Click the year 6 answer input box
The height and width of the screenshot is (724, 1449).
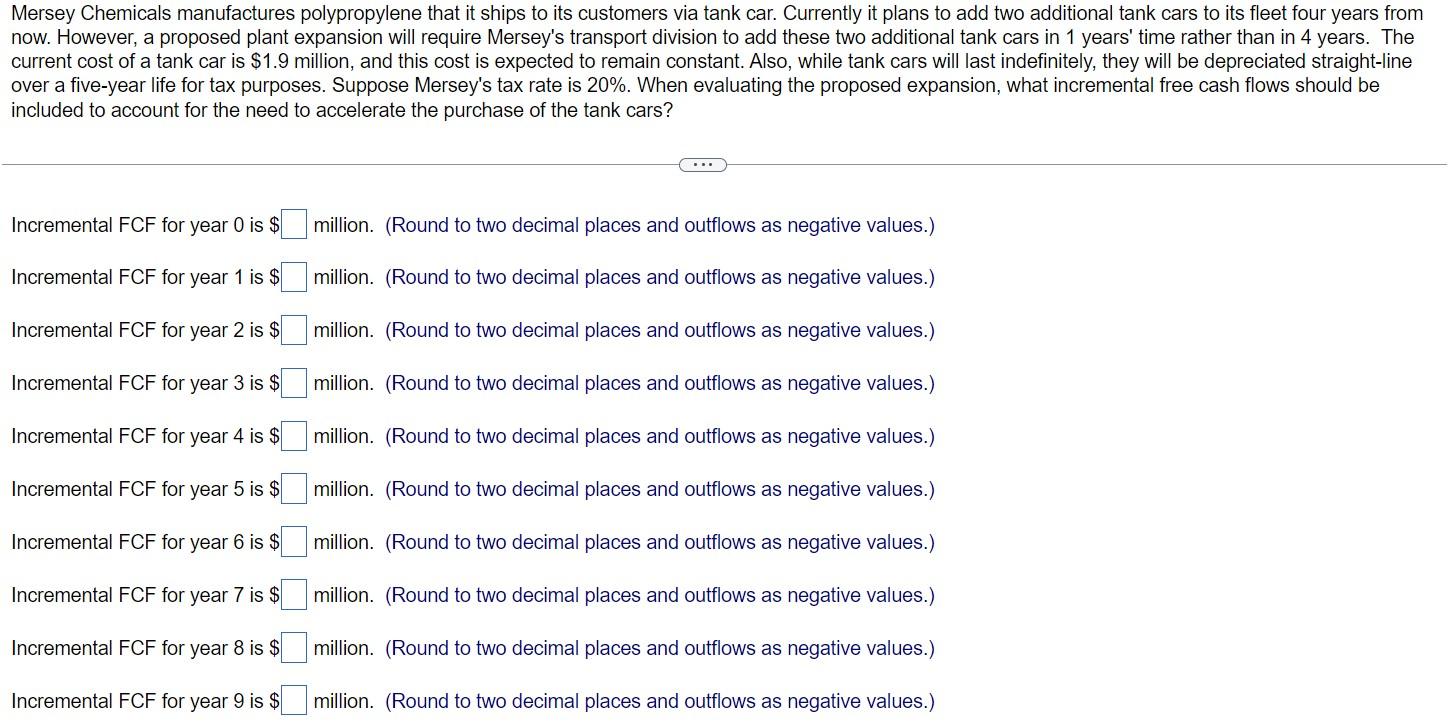tap(293, 541)
